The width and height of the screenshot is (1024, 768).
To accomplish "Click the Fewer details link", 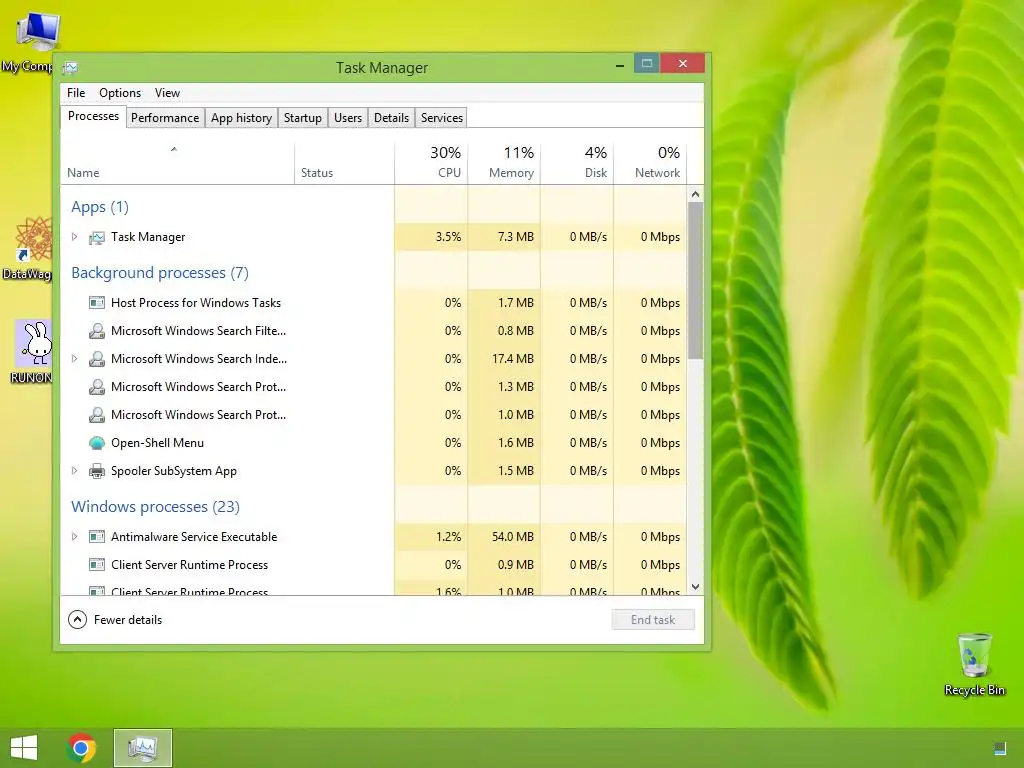I will tap(128, 620).
